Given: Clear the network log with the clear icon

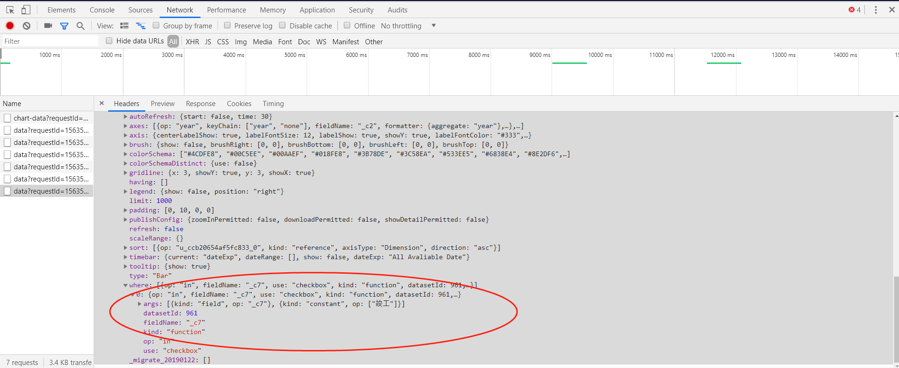Looking at the screenshot, I should (x=26, y=26).
